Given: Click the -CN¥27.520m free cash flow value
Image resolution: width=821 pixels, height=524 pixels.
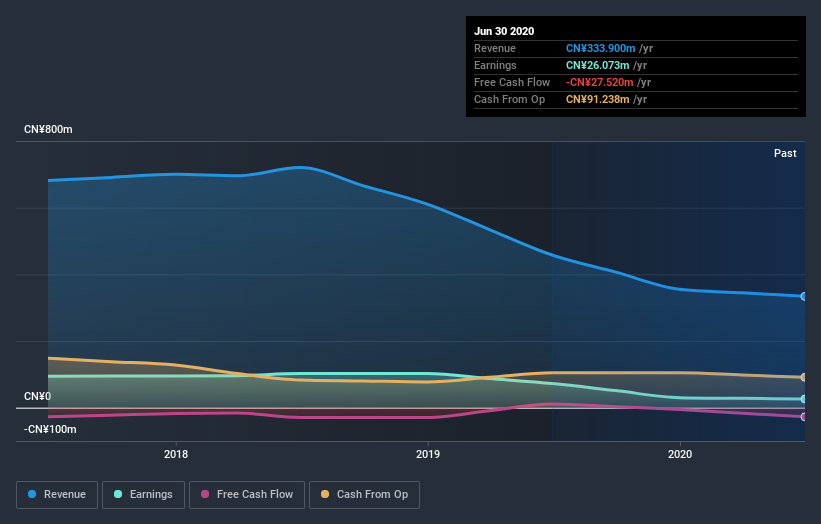Looking at the screenshot, I should pos(600,82).
